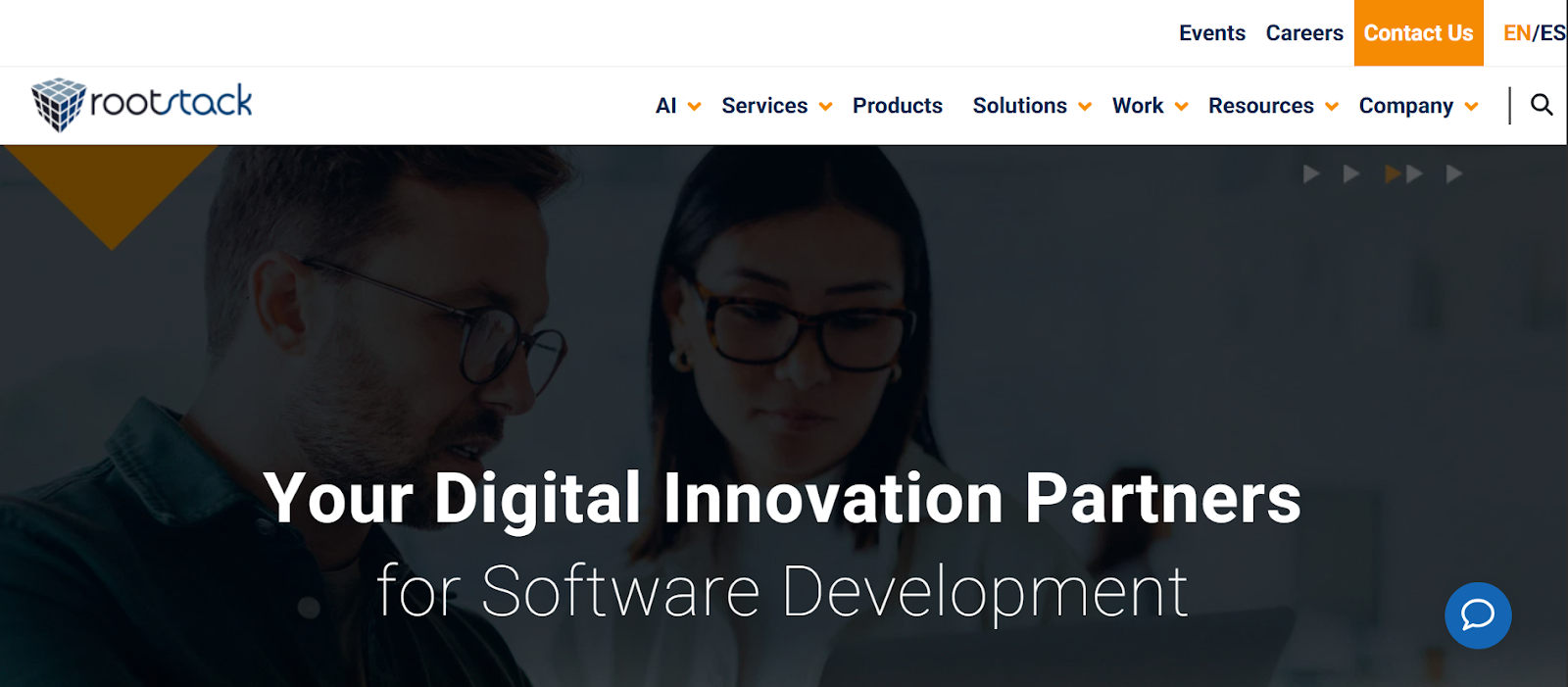Open the search magnifier icon

pyautogui.click(x=1542, y=105)
